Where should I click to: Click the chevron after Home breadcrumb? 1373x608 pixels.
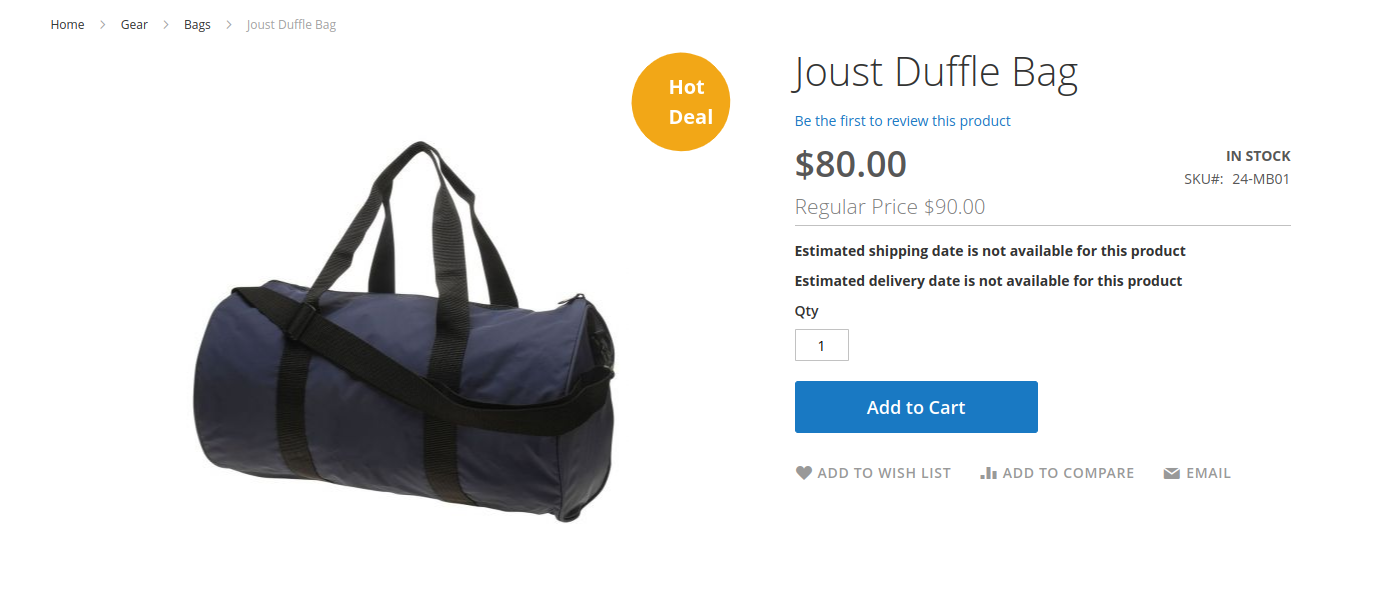[103, 25]
